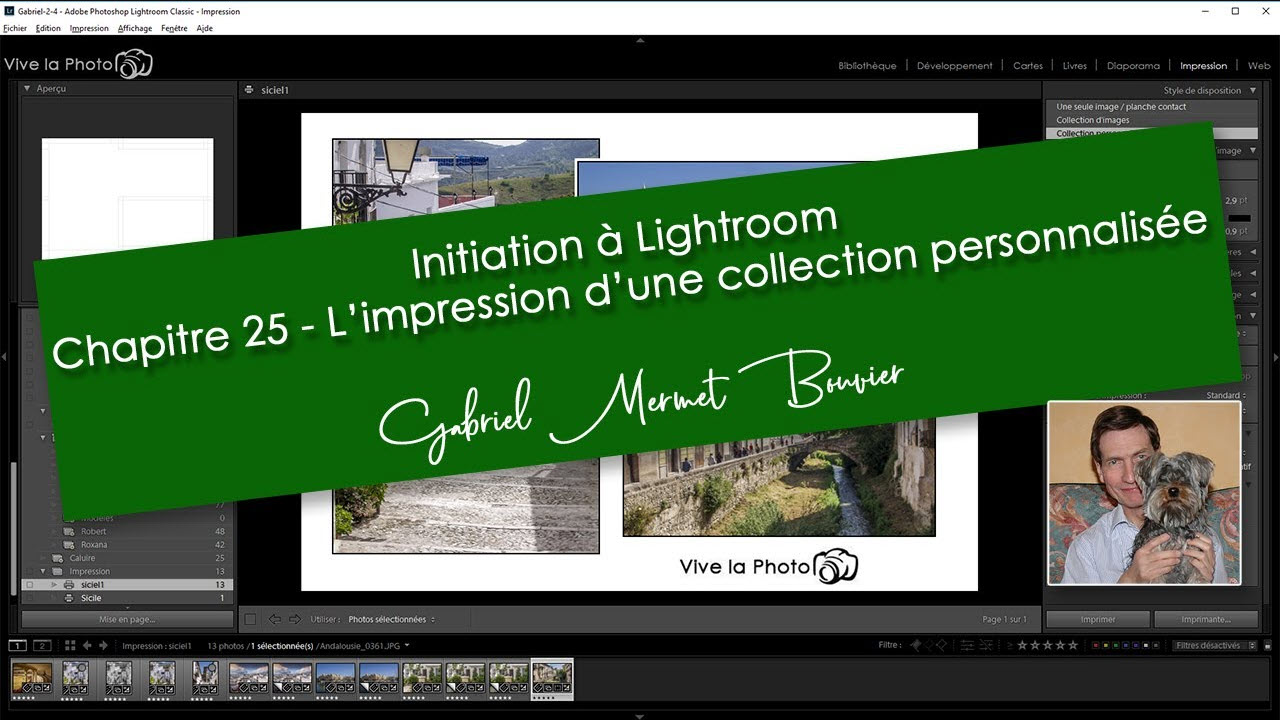Click the Mise en page button
The width and height of the screenshot is (1280, 720).
pos(127,619)
